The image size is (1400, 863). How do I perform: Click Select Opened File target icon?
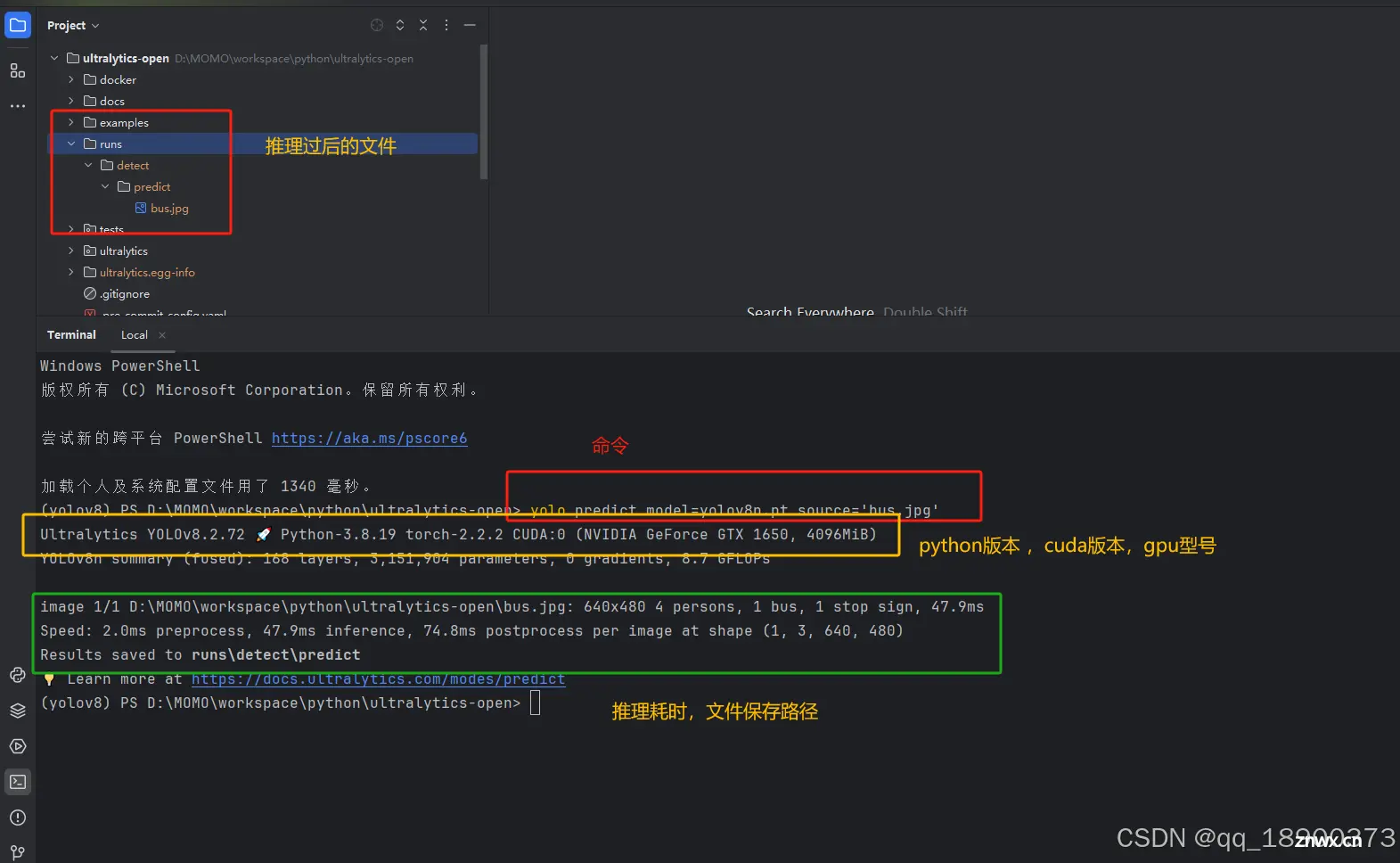(377, 25)
